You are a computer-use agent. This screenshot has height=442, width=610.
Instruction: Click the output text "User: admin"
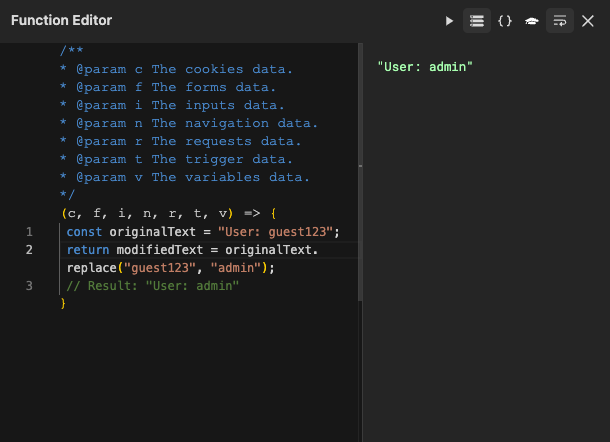point(425,67)
